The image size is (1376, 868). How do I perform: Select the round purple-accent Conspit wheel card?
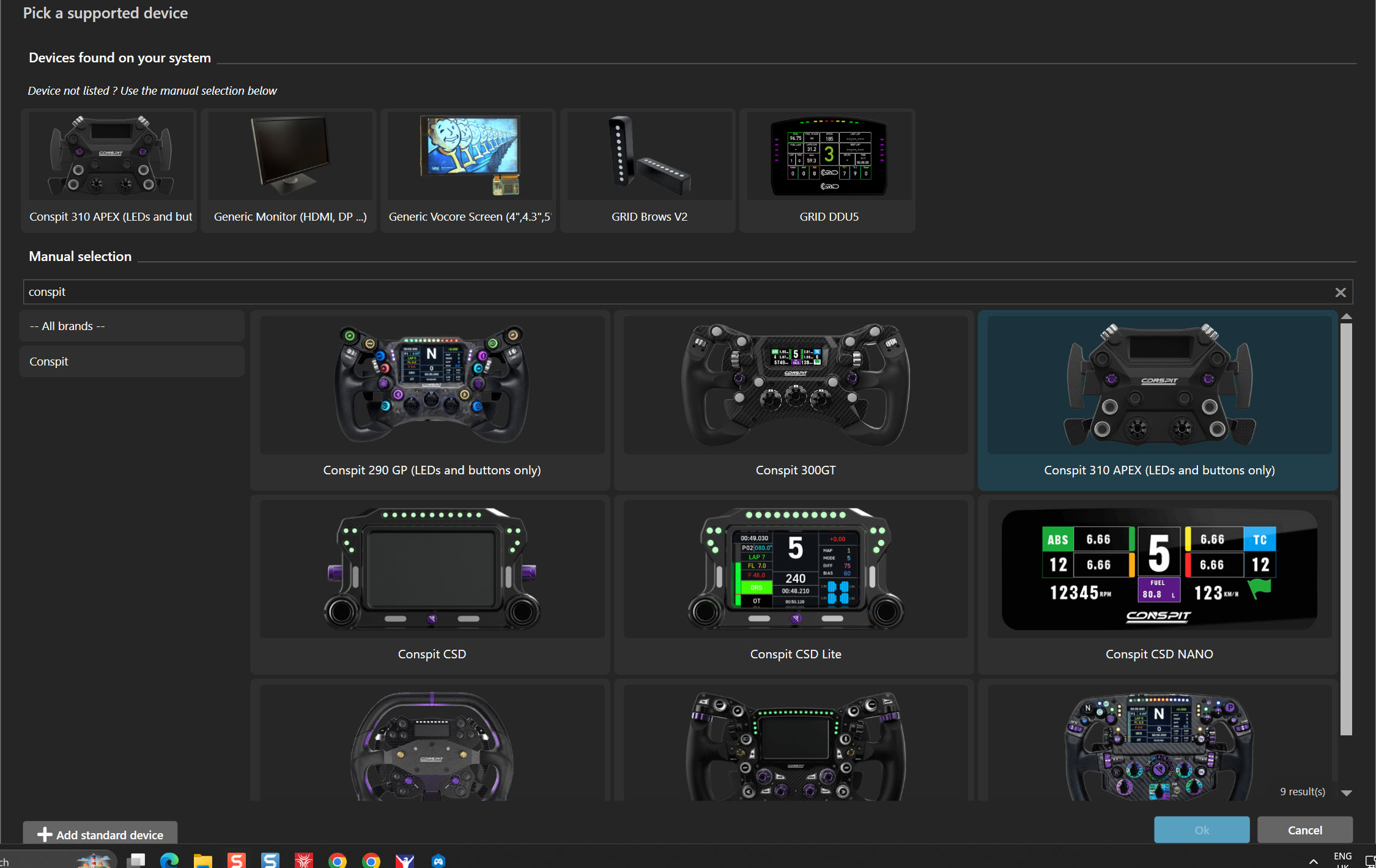click(431, 741)
